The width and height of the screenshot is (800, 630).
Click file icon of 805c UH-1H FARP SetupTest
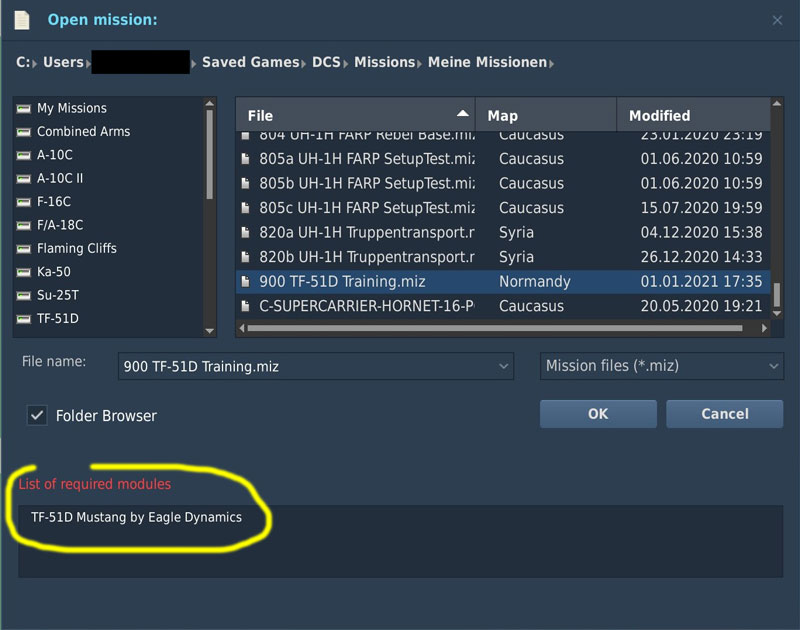point(245,208)
